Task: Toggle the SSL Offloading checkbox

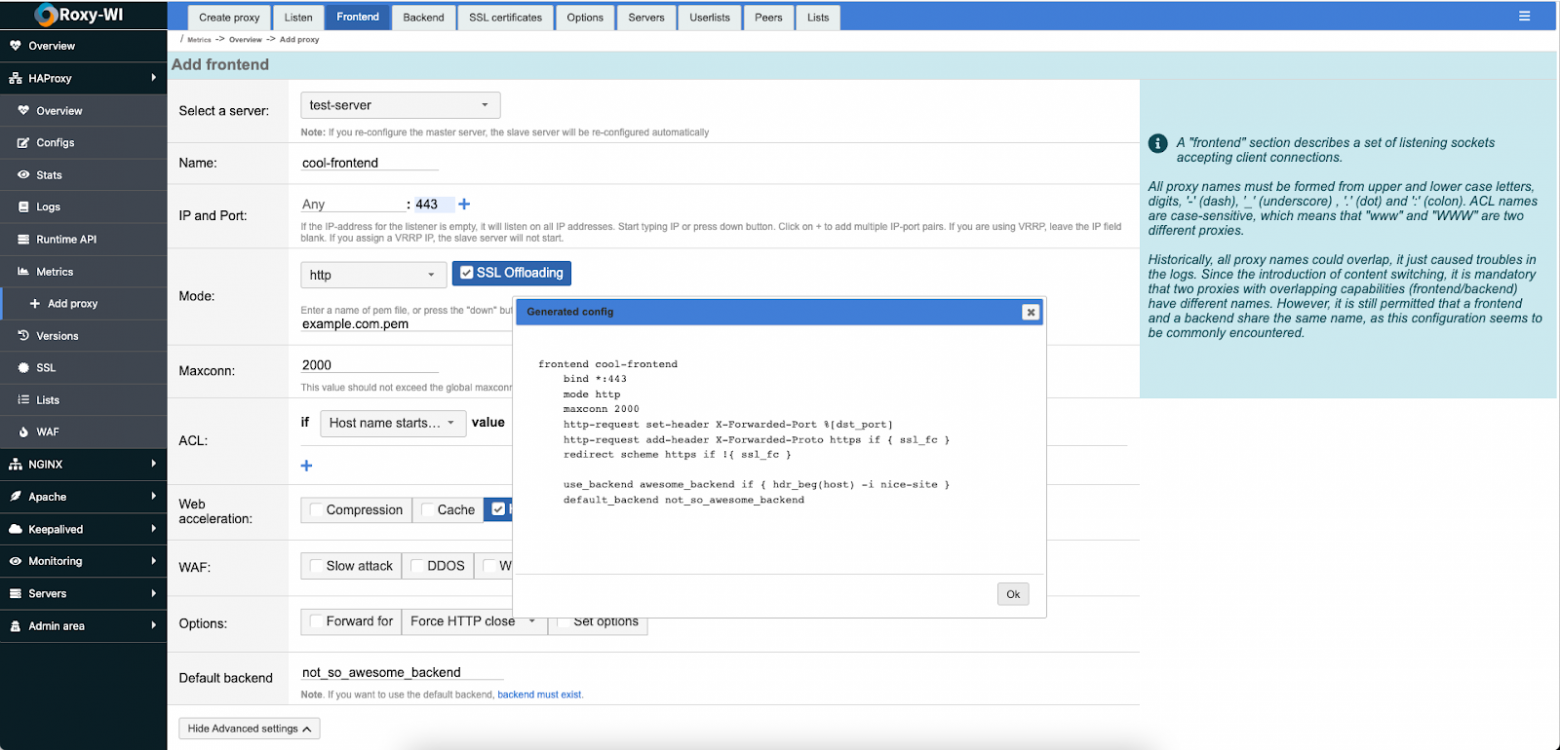Action: point(467,273)
